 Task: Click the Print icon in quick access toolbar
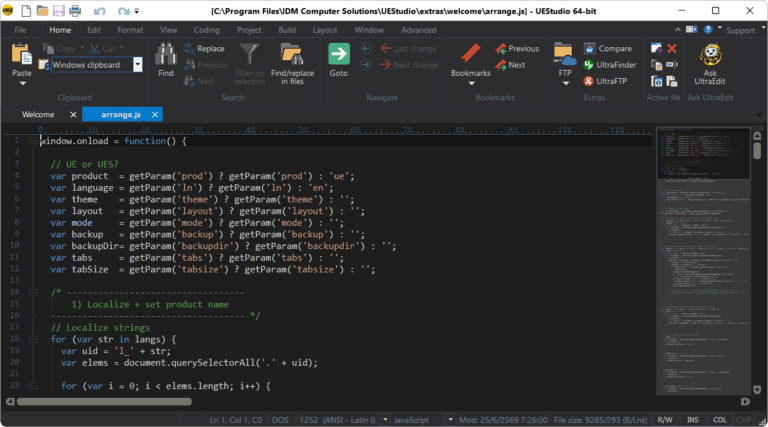tap(75, 10)
